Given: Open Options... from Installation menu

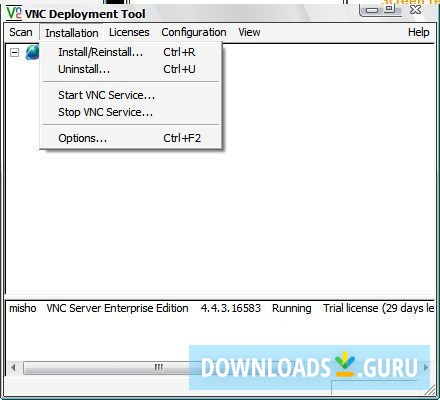Looking at the screenshot, I should tap(131, 138).
